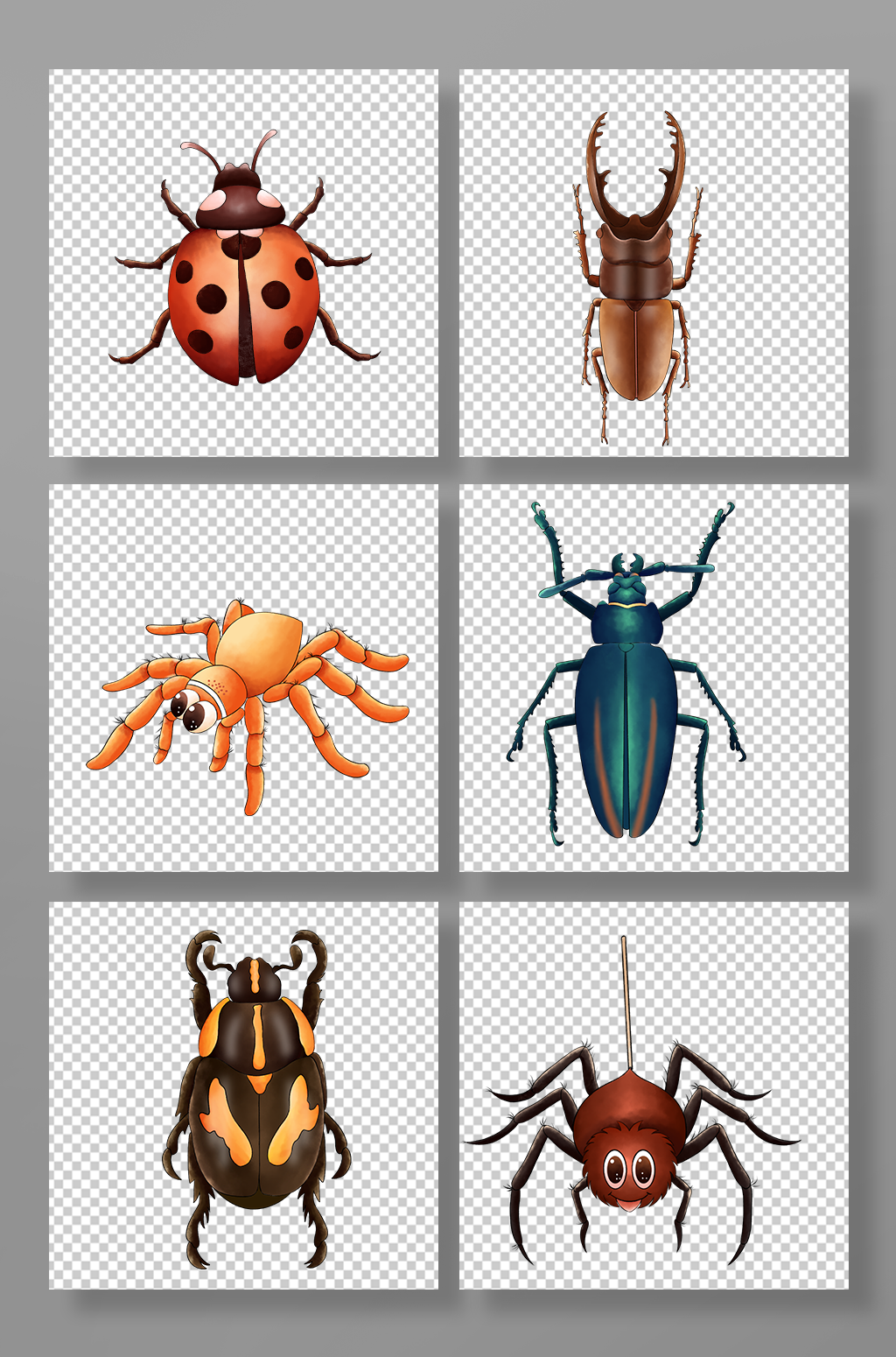
Task: Click the teal beetle's head
Action: (x=626, y=583)
